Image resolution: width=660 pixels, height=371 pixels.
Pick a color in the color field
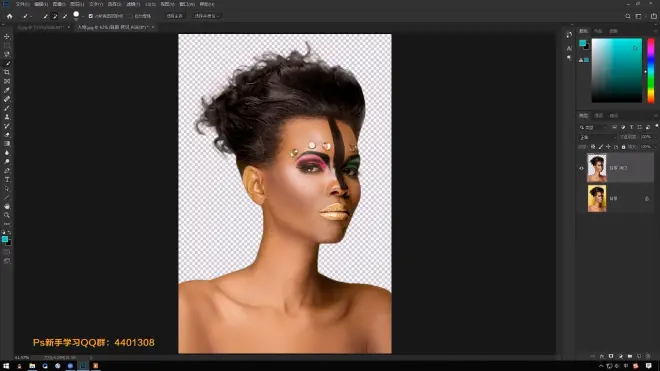(617, 70)
